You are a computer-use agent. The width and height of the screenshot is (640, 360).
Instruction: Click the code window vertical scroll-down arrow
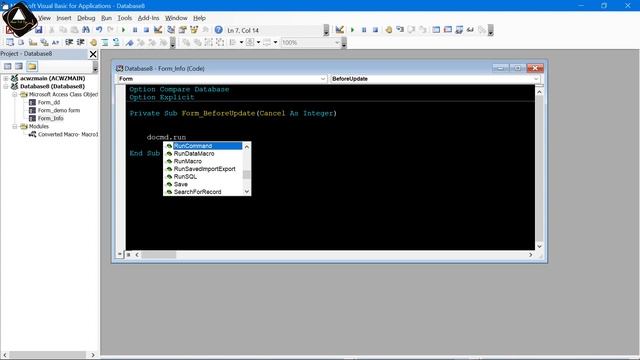[539, 246]
